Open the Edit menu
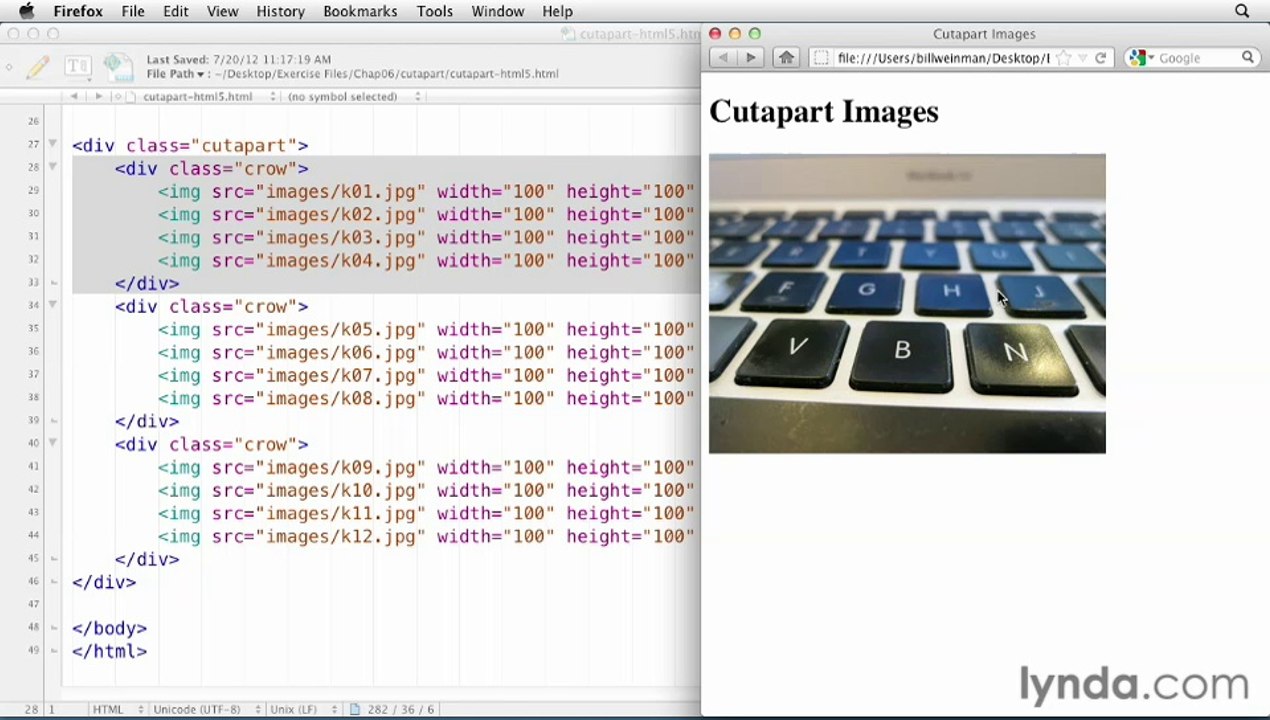 coord(176,11)
